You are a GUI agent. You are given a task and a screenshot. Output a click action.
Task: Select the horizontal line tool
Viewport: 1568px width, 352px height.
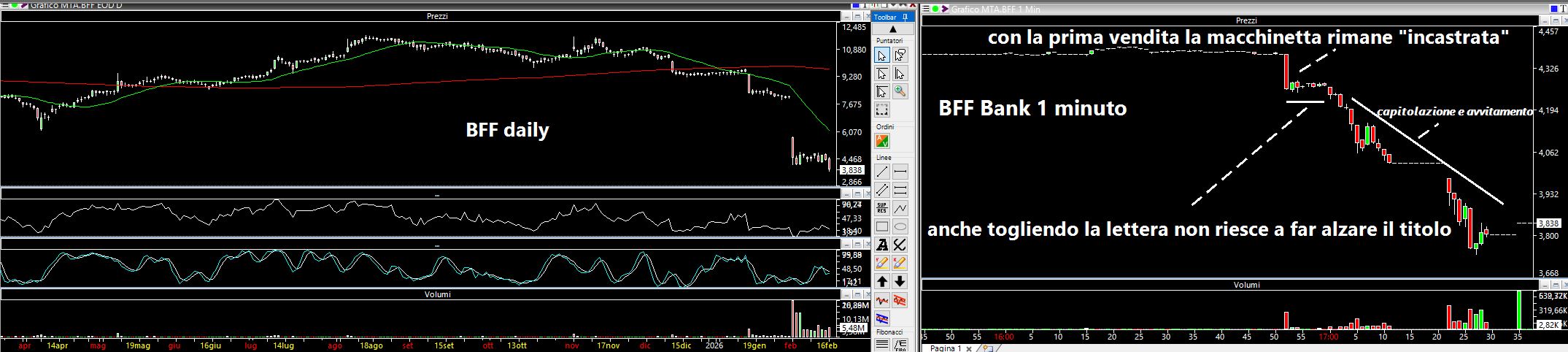coord(900,172)
